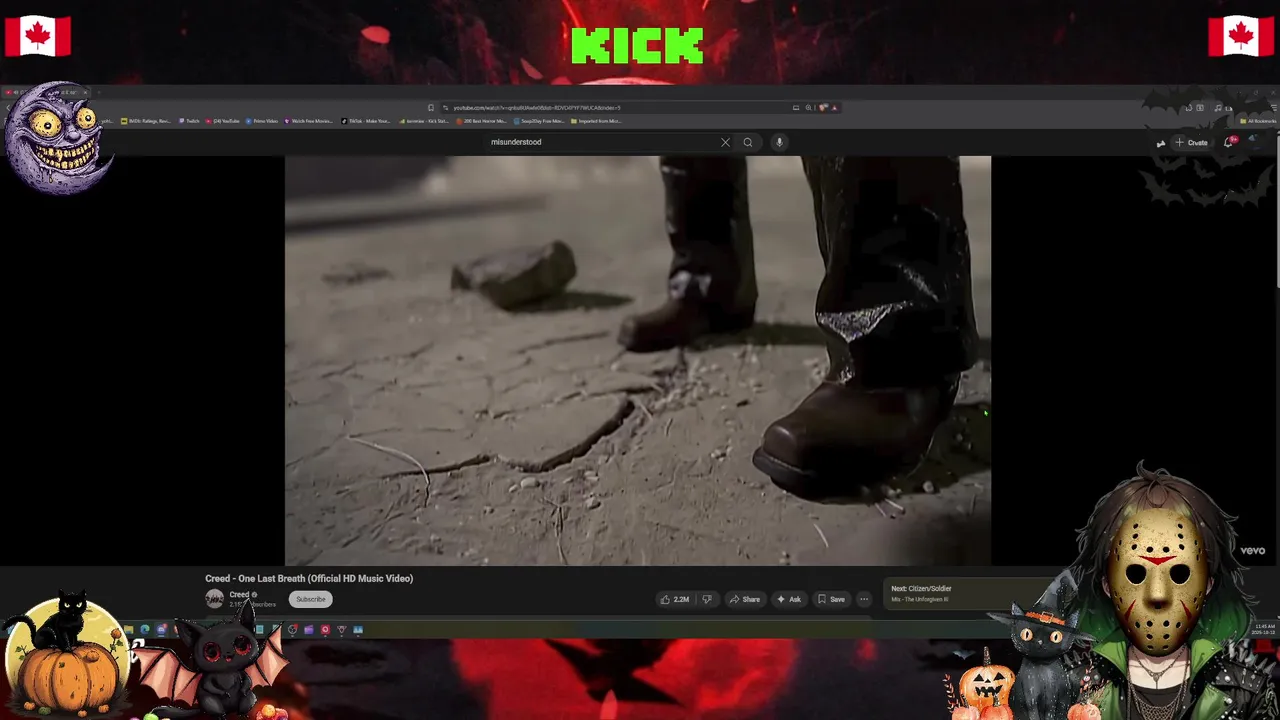The height and width of the screenshot is (720, 1280).
Task: Open the Soap2Day Free Movies bookmark
Action: (539, 121)
